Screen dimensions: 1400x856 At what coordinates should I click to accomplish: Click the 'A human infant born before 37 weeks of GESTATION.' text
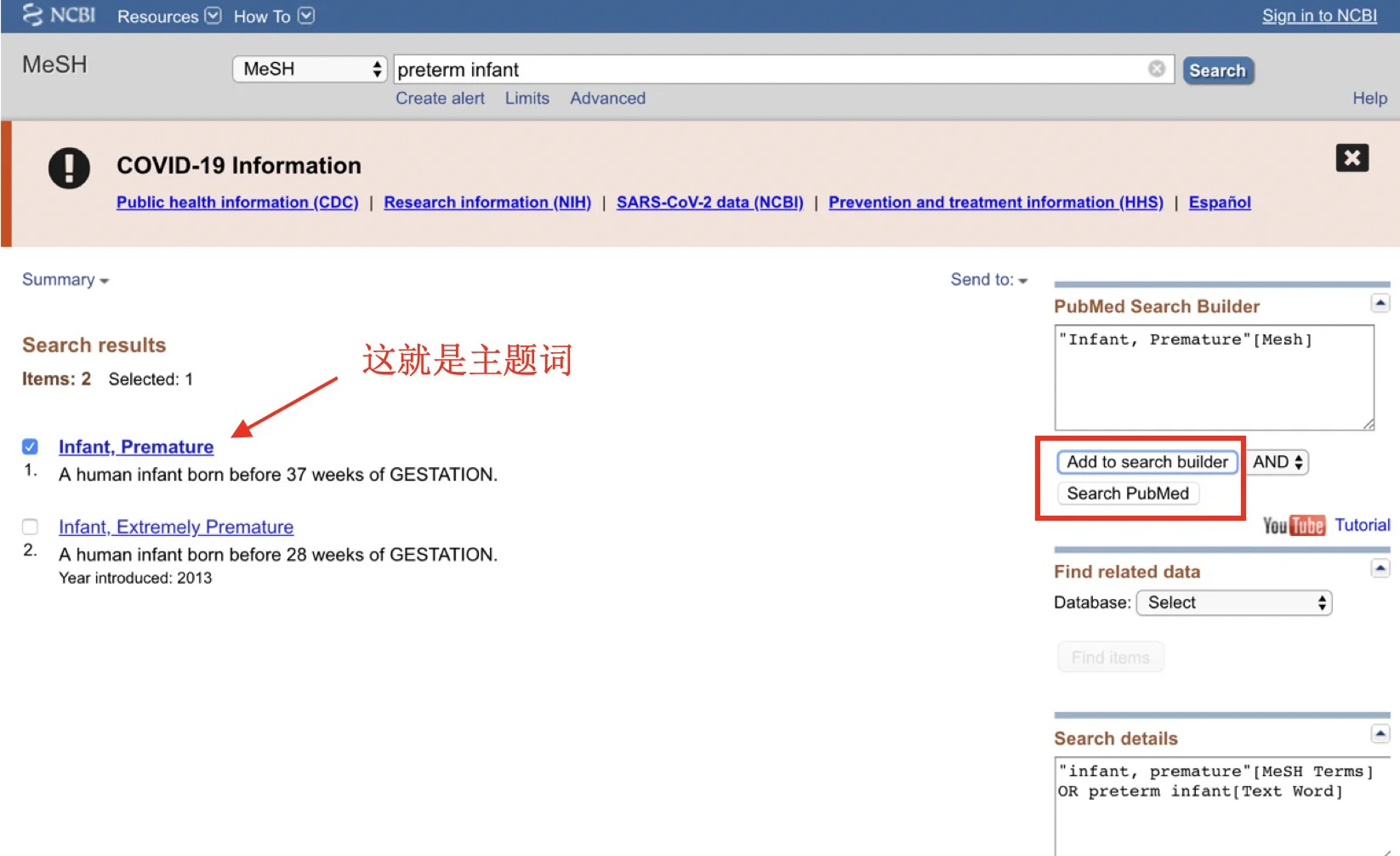point(278,475)
